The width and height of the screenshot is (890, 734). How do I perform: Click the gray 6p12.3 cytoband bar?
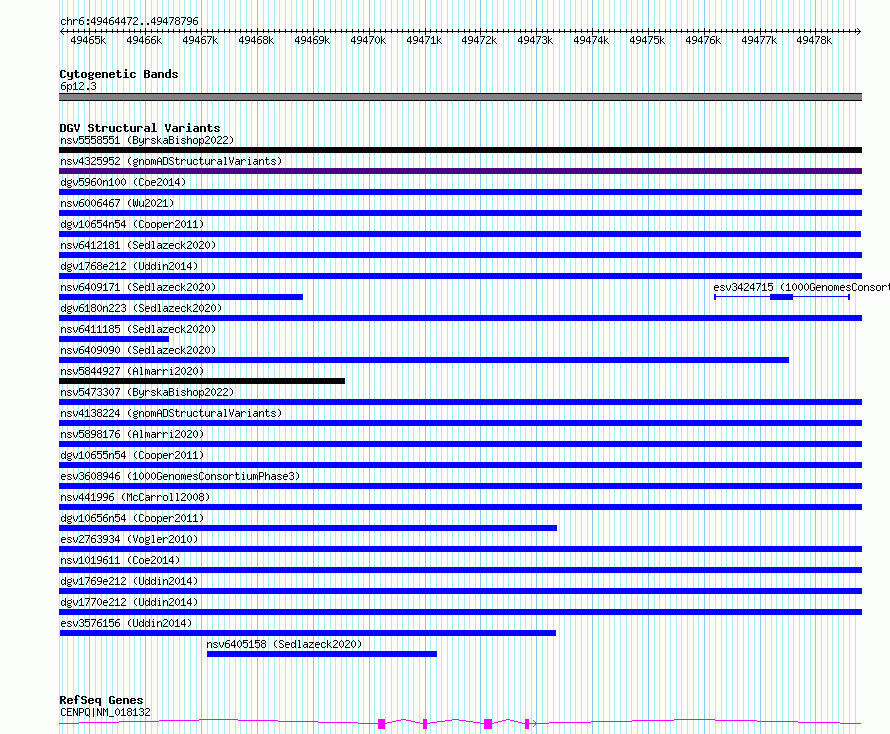460,97
